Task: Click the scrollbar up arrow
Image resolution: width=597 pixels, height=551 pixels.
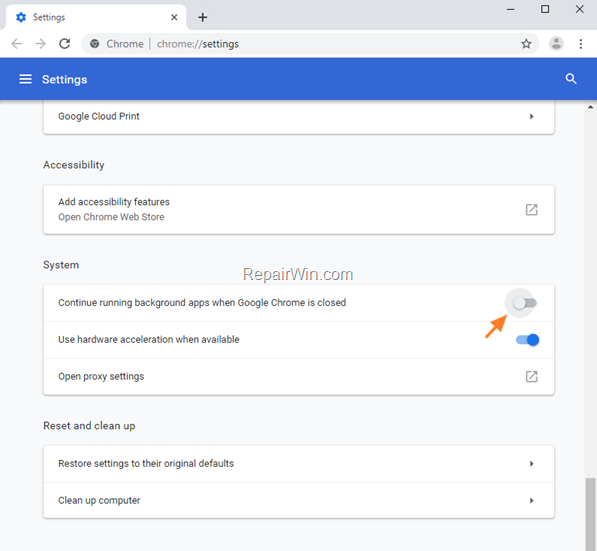Action: (x=591, y=107)
